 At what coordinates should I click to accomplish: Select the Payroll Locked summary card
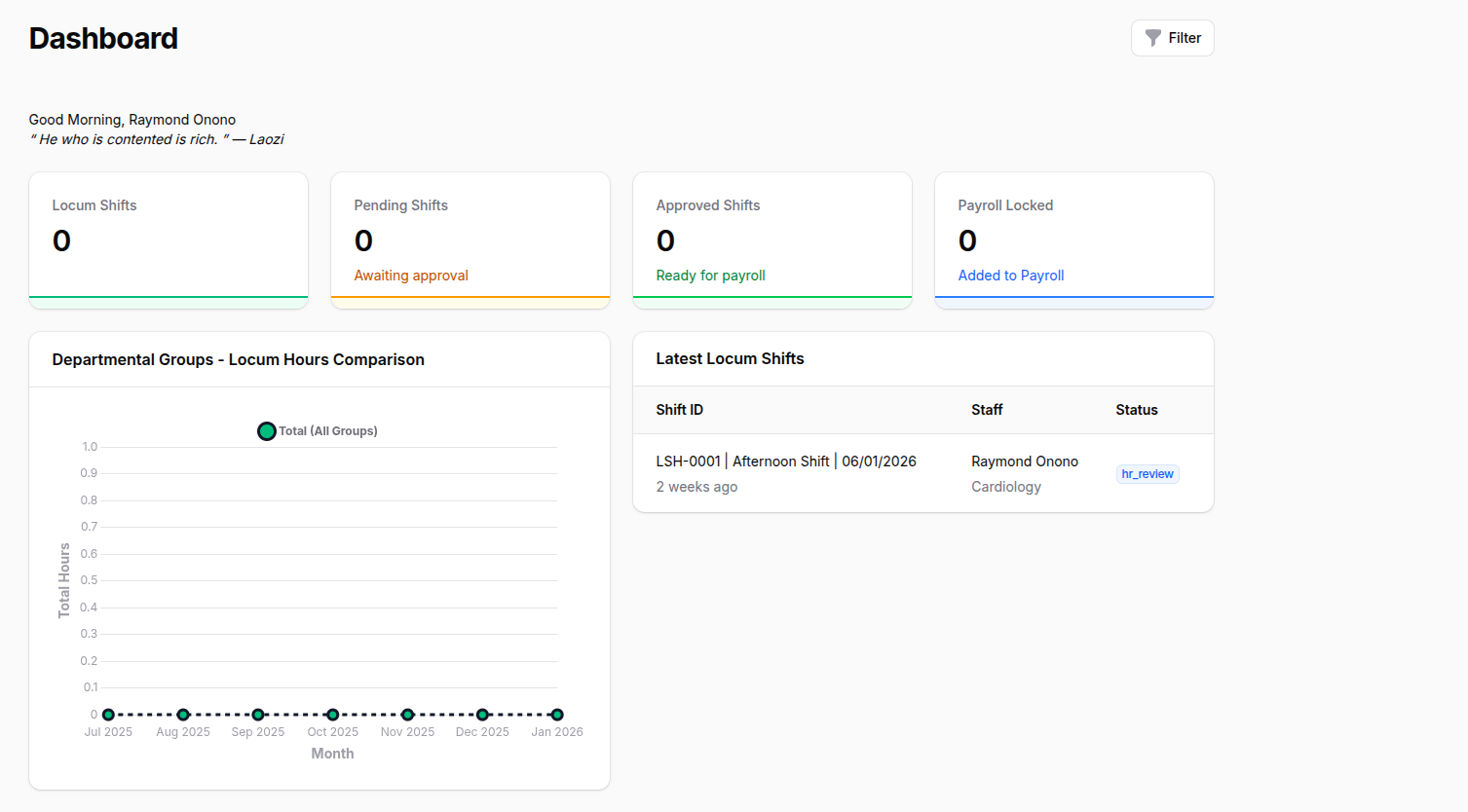pos(1073,240)
